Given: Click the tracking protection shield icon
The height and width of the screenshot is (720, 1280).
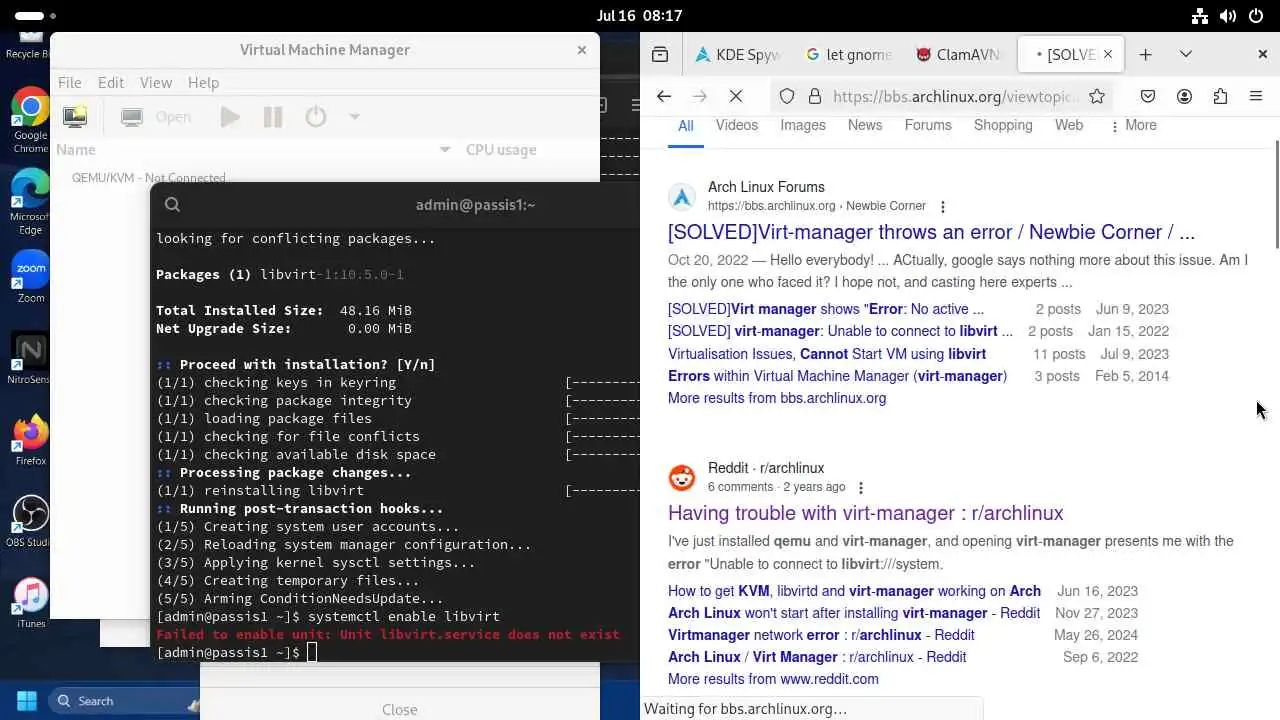Looking at the screenshot, I should 787,96.
